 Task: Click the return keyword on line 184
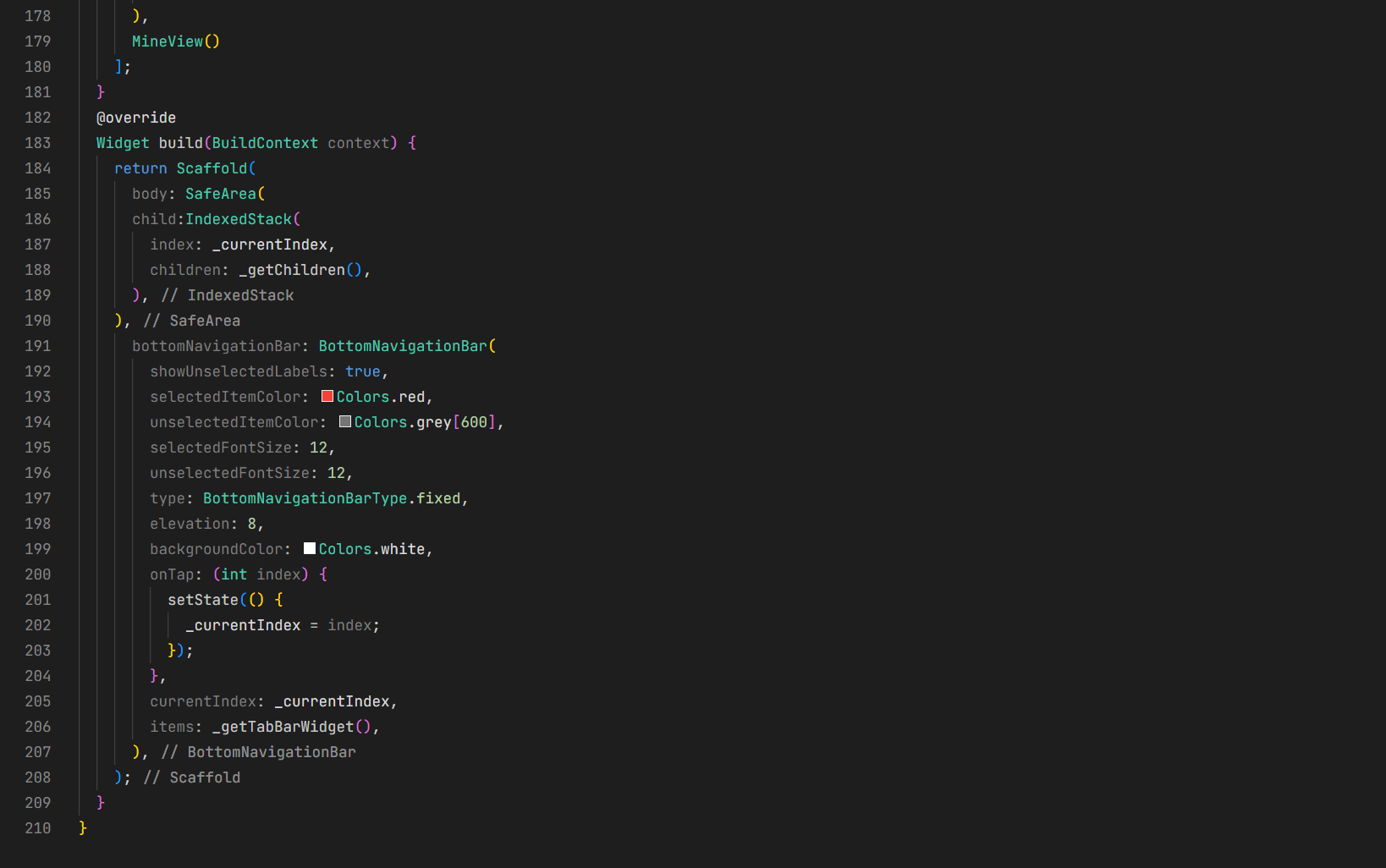pyautogui.click(x=140, y=168)
